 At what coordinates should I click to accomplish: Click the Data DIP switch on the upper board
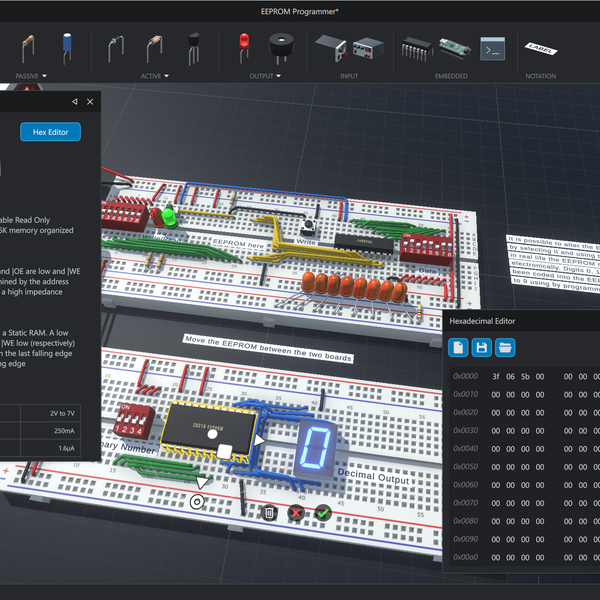pos(426,248)
